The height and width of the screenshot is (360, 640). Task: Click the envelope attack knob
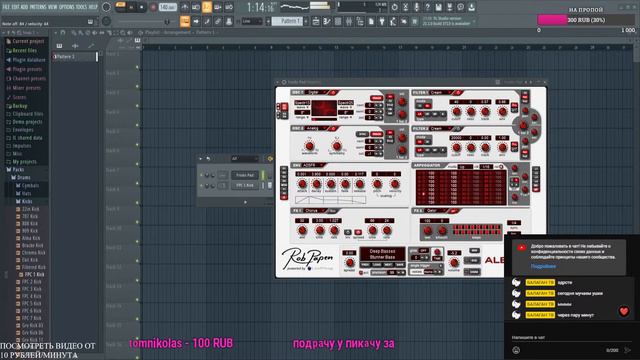302,184
